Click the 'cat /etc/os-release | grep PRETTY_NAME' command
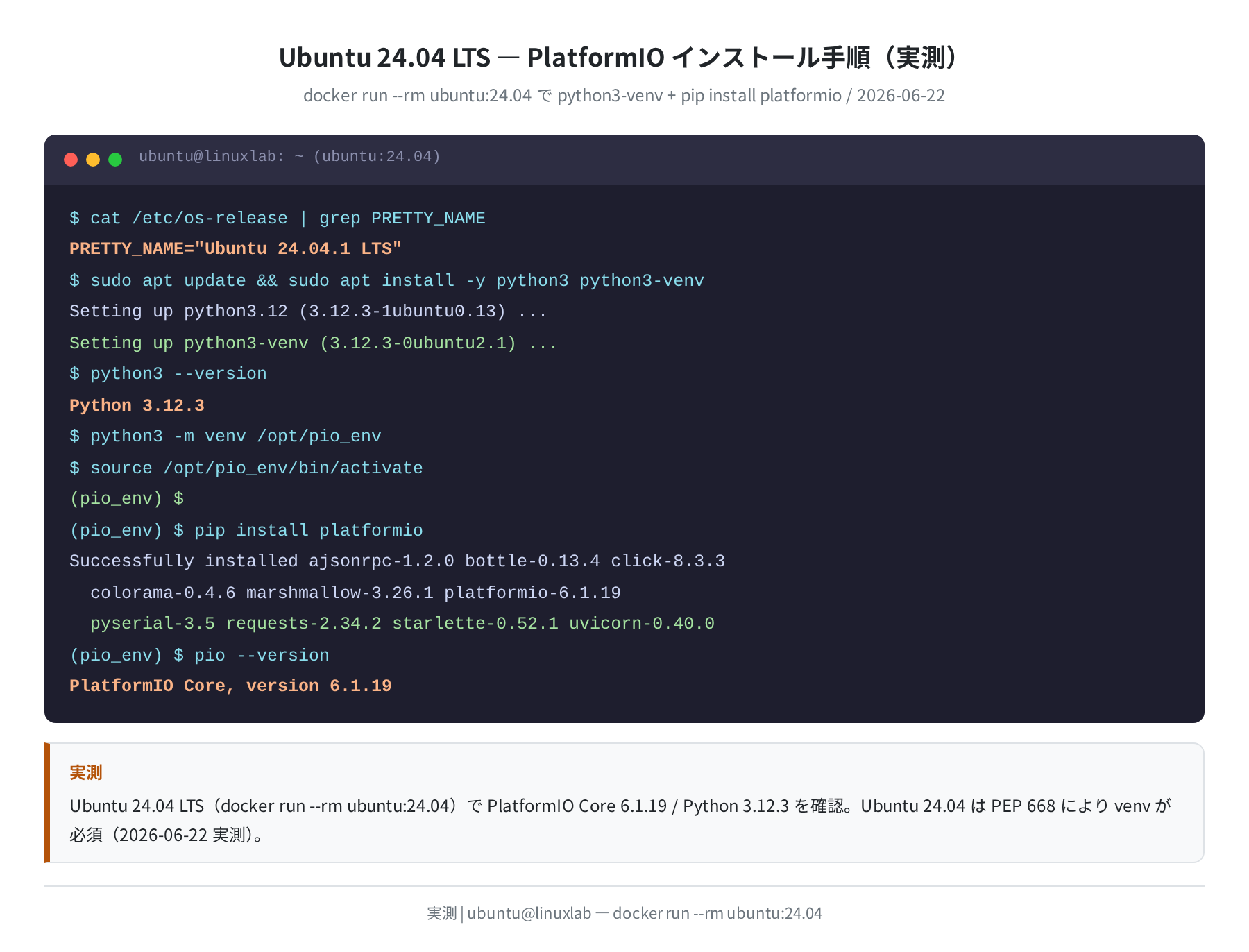The width and height of the screenshot is (1249, 952). click(278, 218)
